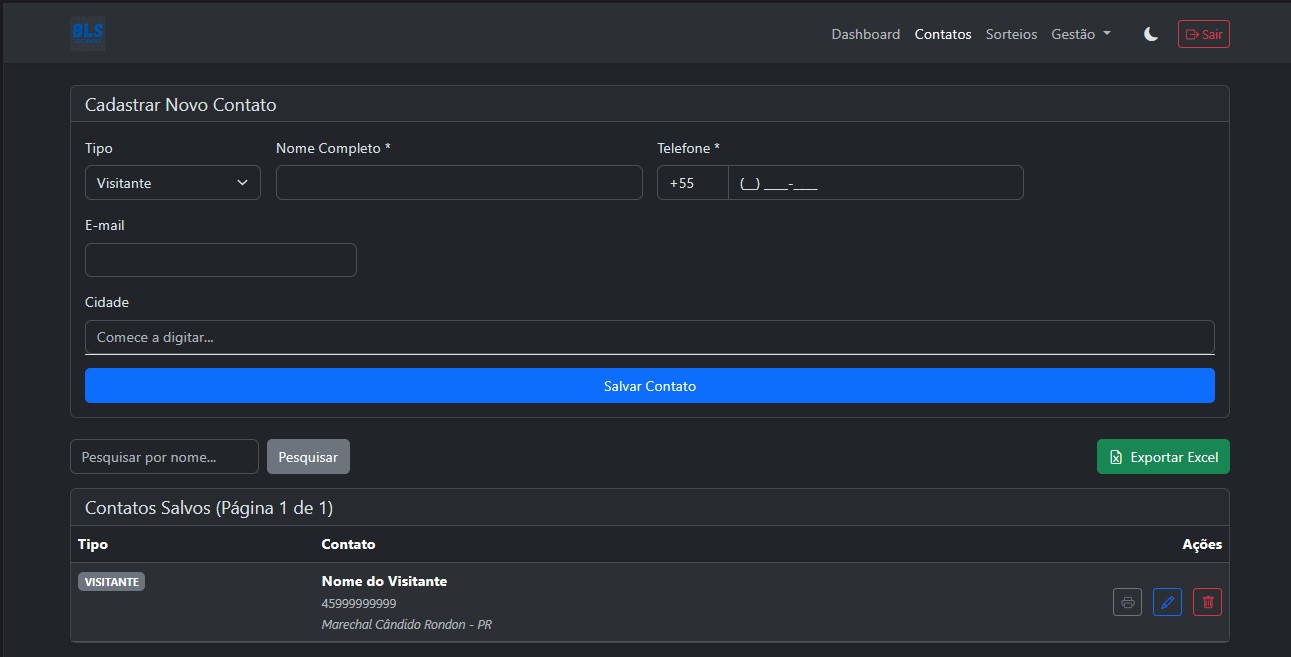Click into the Telefone number field
The image size is (1291, 657).
point(875,183)
